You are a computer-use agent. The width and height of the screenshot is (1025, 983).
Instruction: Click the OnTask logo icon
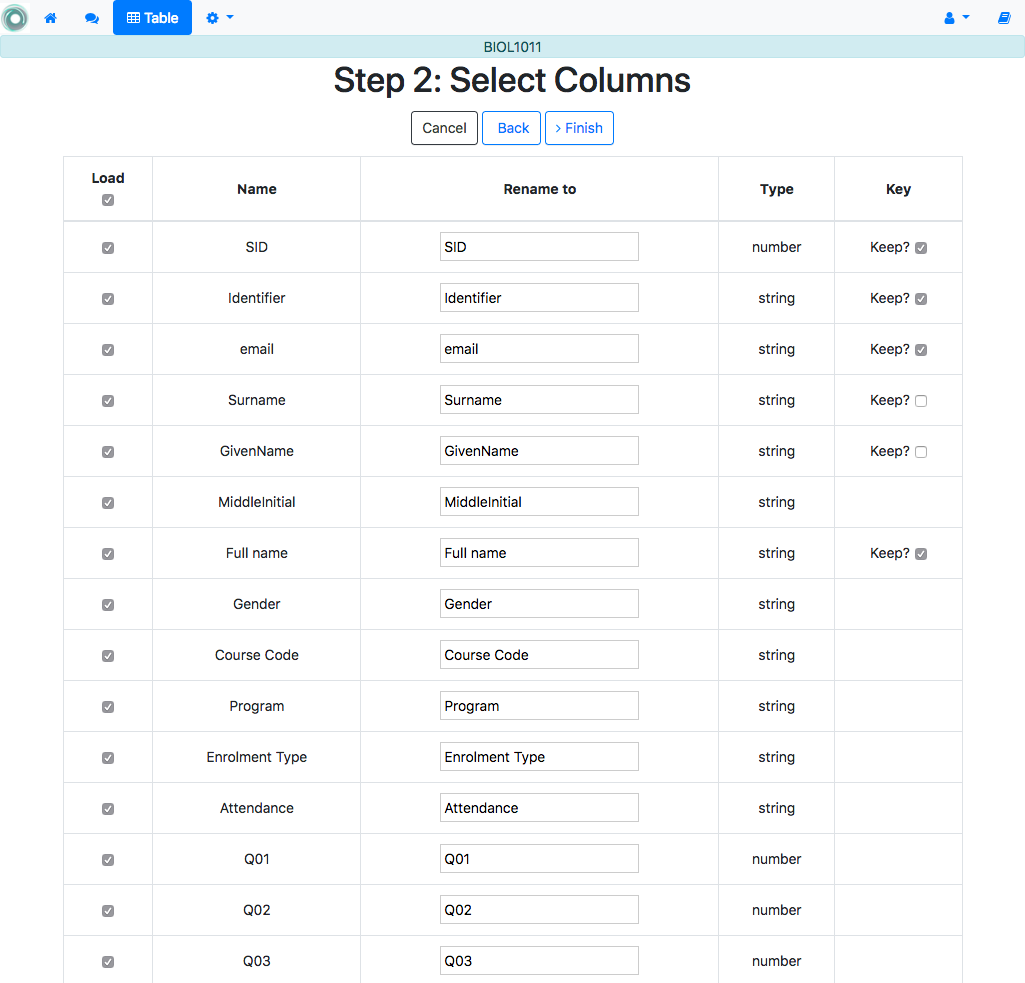pyautogui.click(x=15, y=18)
